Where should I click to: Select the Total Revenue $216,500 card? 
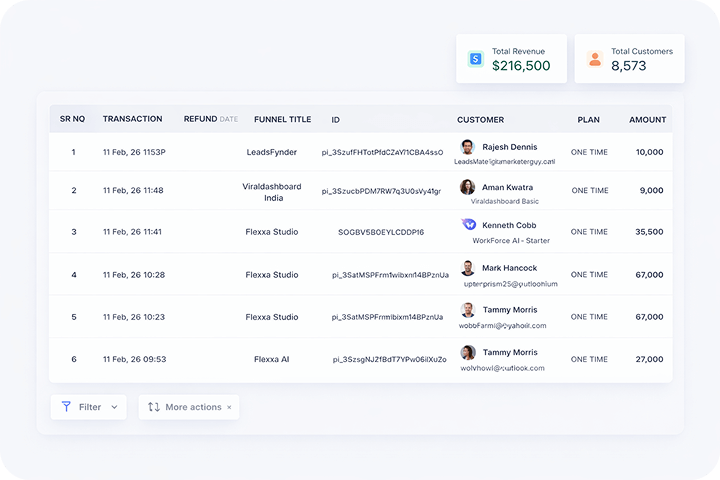[511, 59]
